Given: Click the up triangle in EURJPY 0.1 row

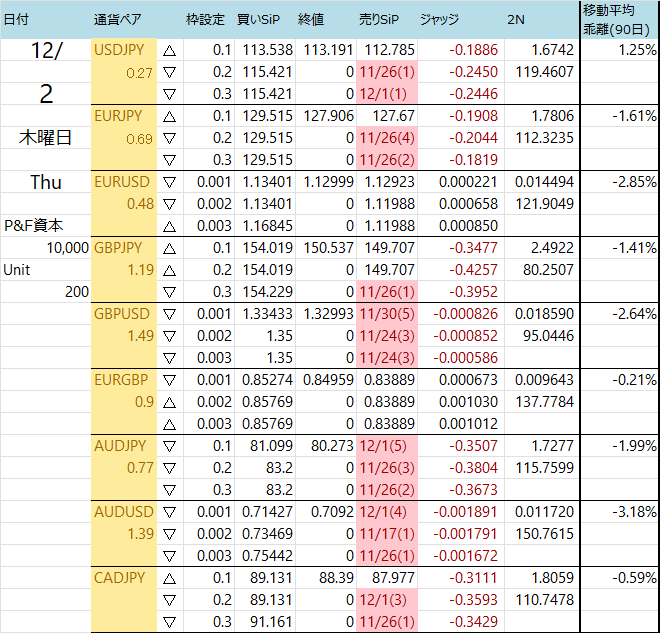Looking at the screenshot, I should pyautogui.click(x=169, y=117).
